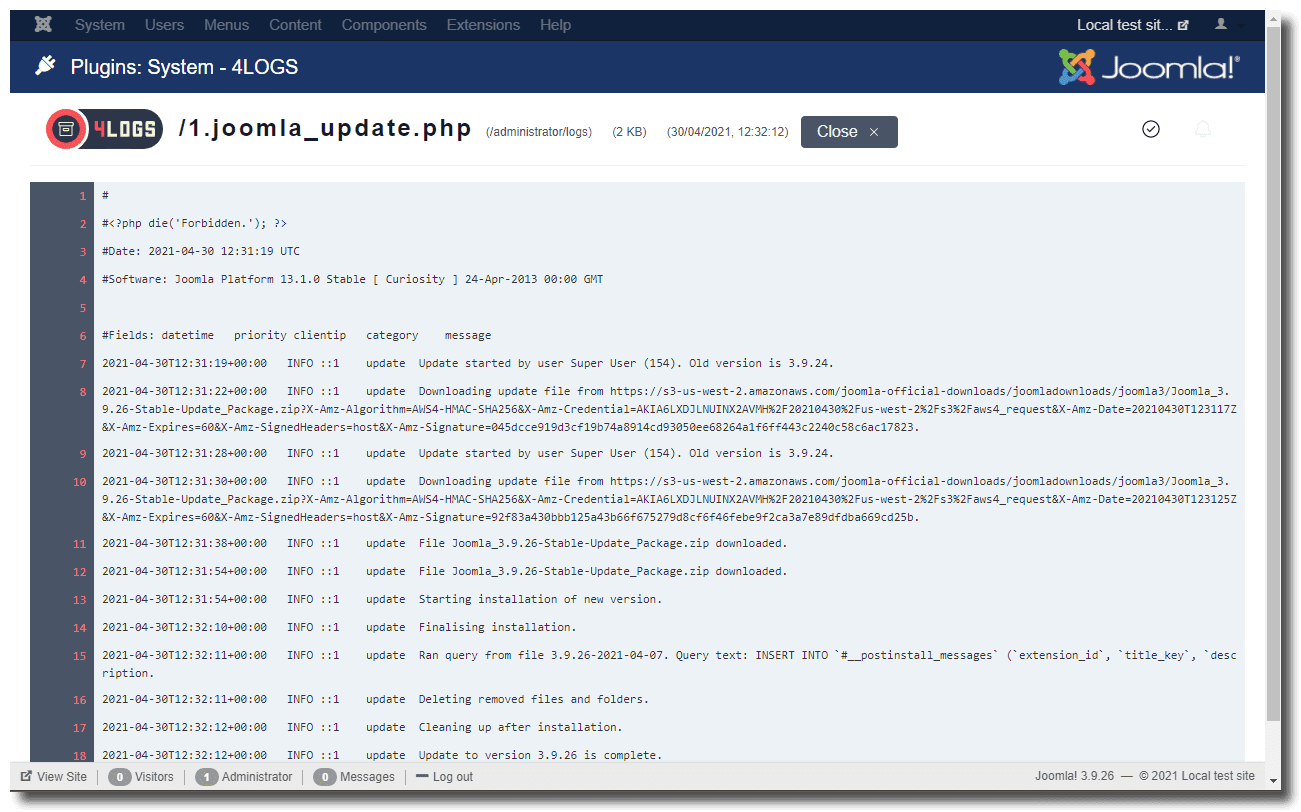The height and width of the screenshot is (812, 1301).
Task: Open the Components menu
Action: (x=384, y=25)
